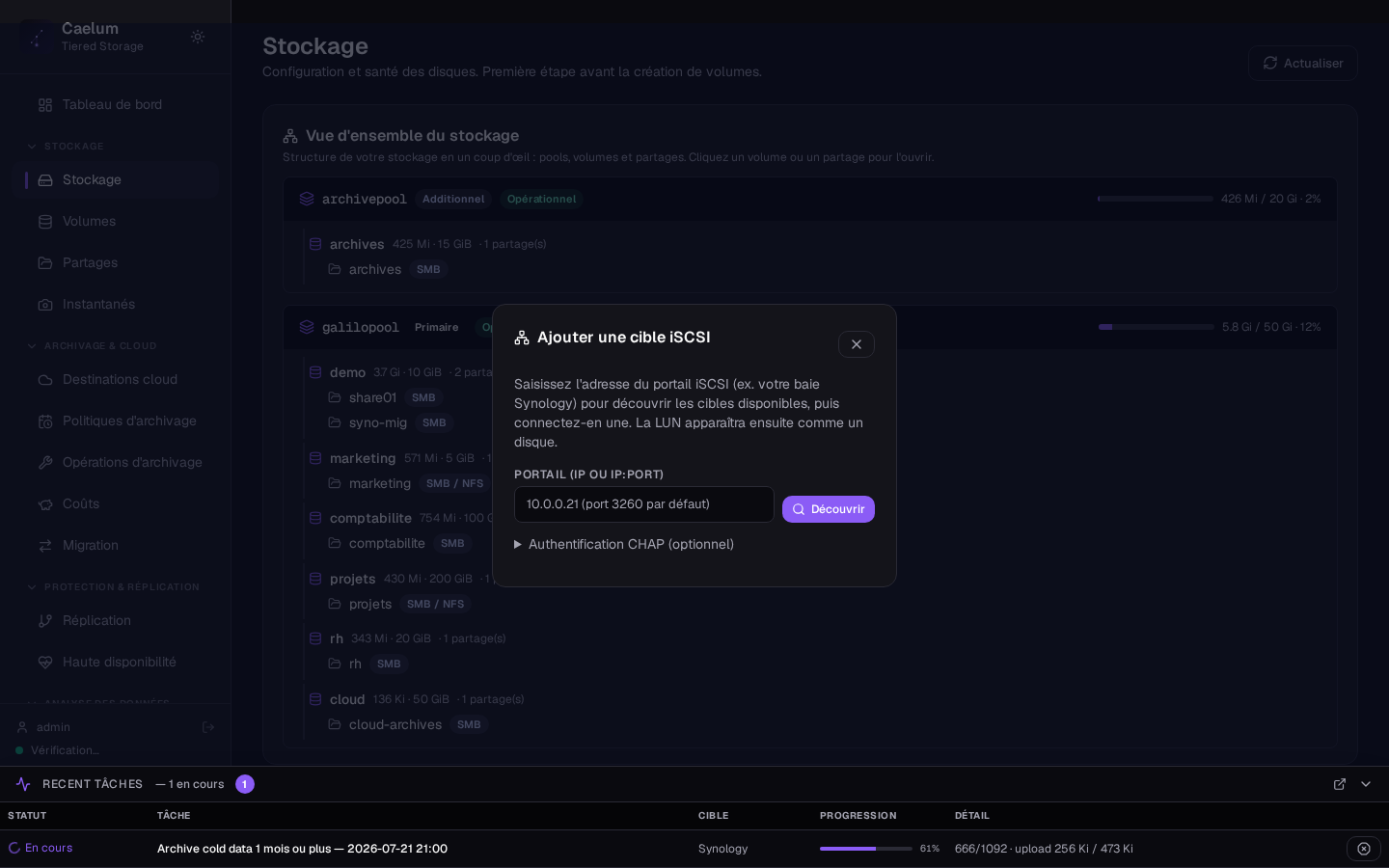
Task: Click the Actualiser button
Action: (x=1303, y=63)
